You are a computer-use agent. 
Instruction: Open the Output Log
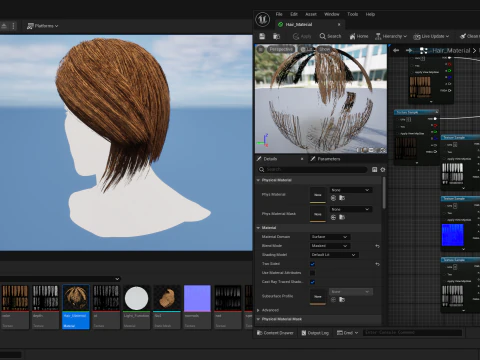pyautogui.click(x=315, y=333)
